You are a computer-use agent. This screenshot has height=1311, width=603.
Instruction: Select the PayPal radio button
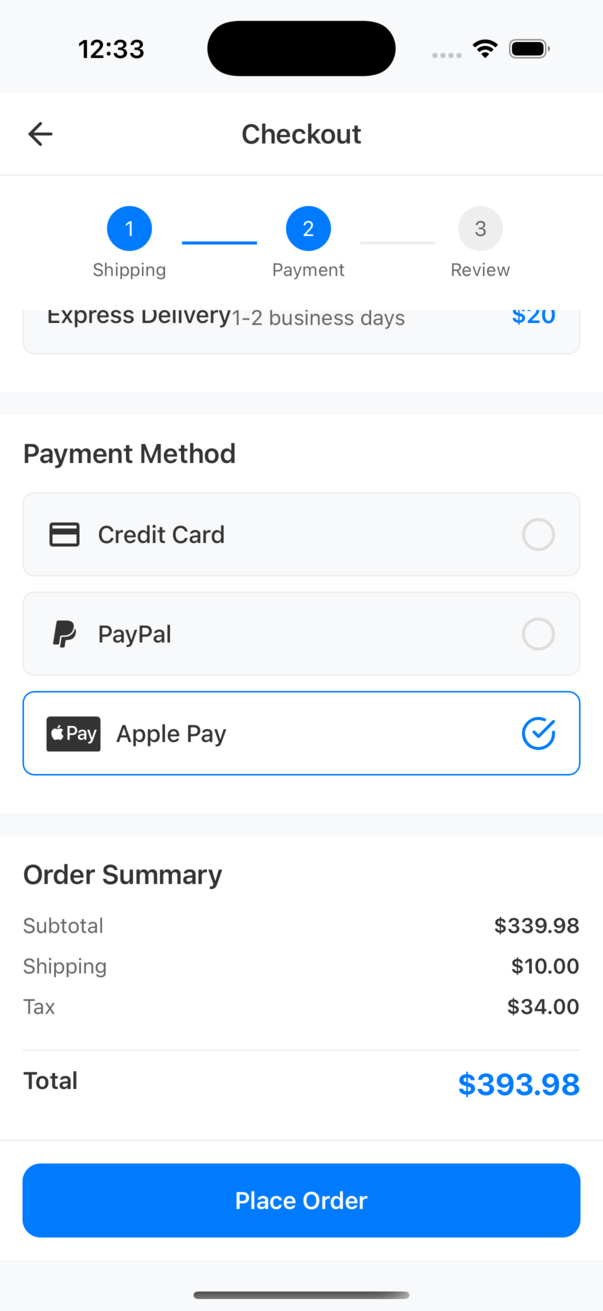click(538, 634)
